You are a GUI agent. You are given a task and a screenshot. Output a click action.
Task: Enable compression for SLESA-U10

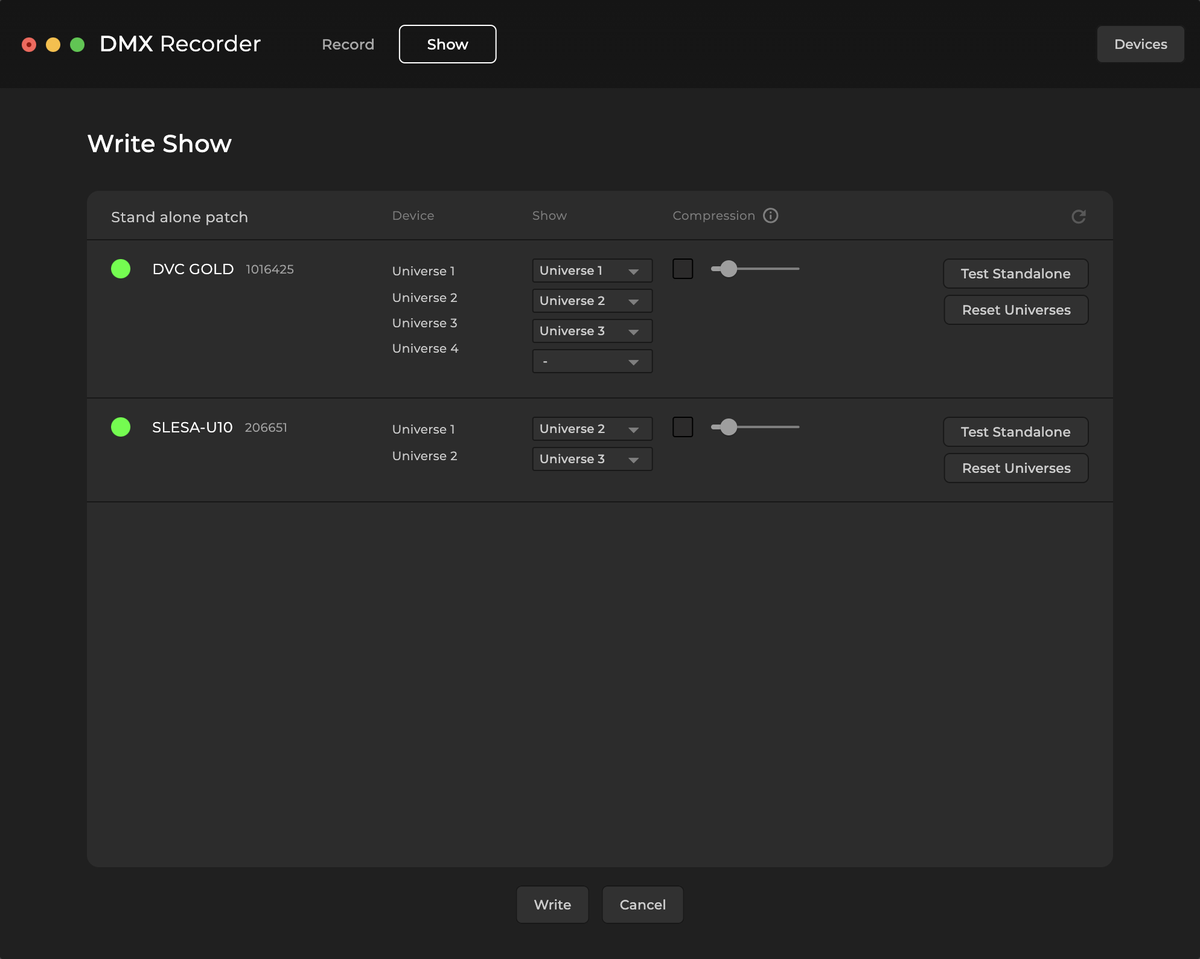coord(683,427)
